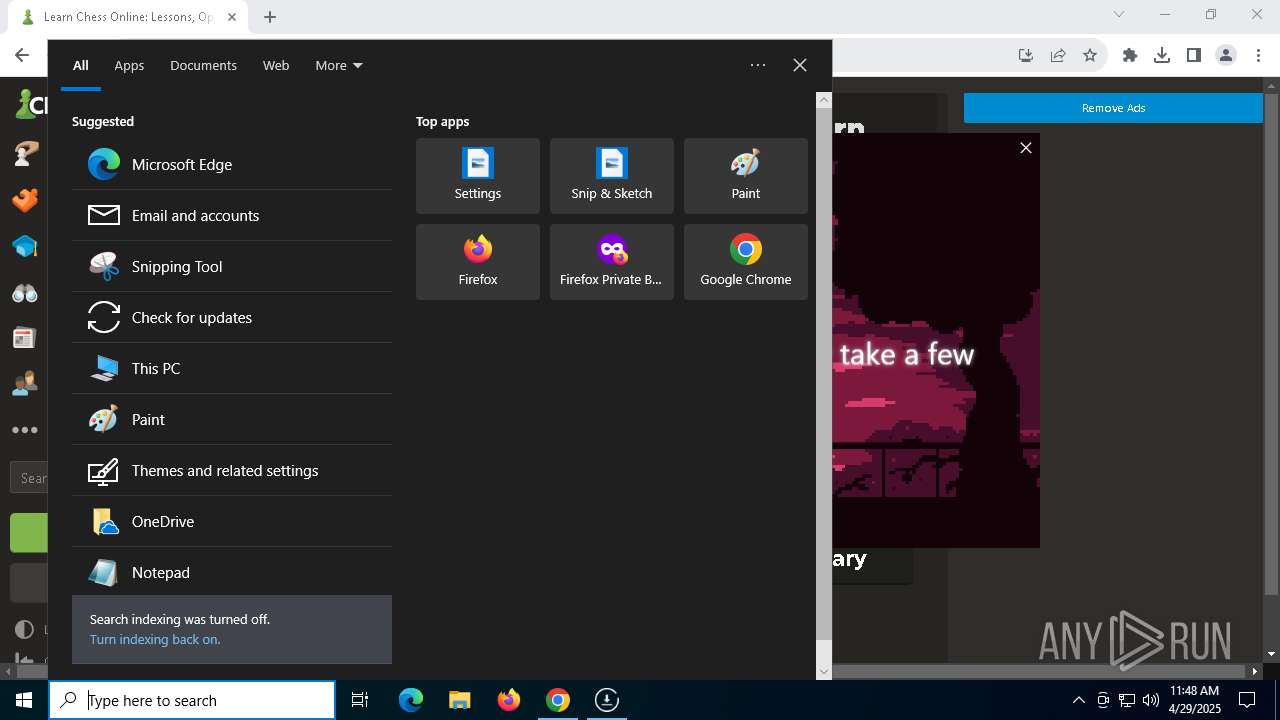Image resolution: width=1280 pixels, height=720 pixels.
Task: Open Firefox from the taskbar
Action: point(509,700)
